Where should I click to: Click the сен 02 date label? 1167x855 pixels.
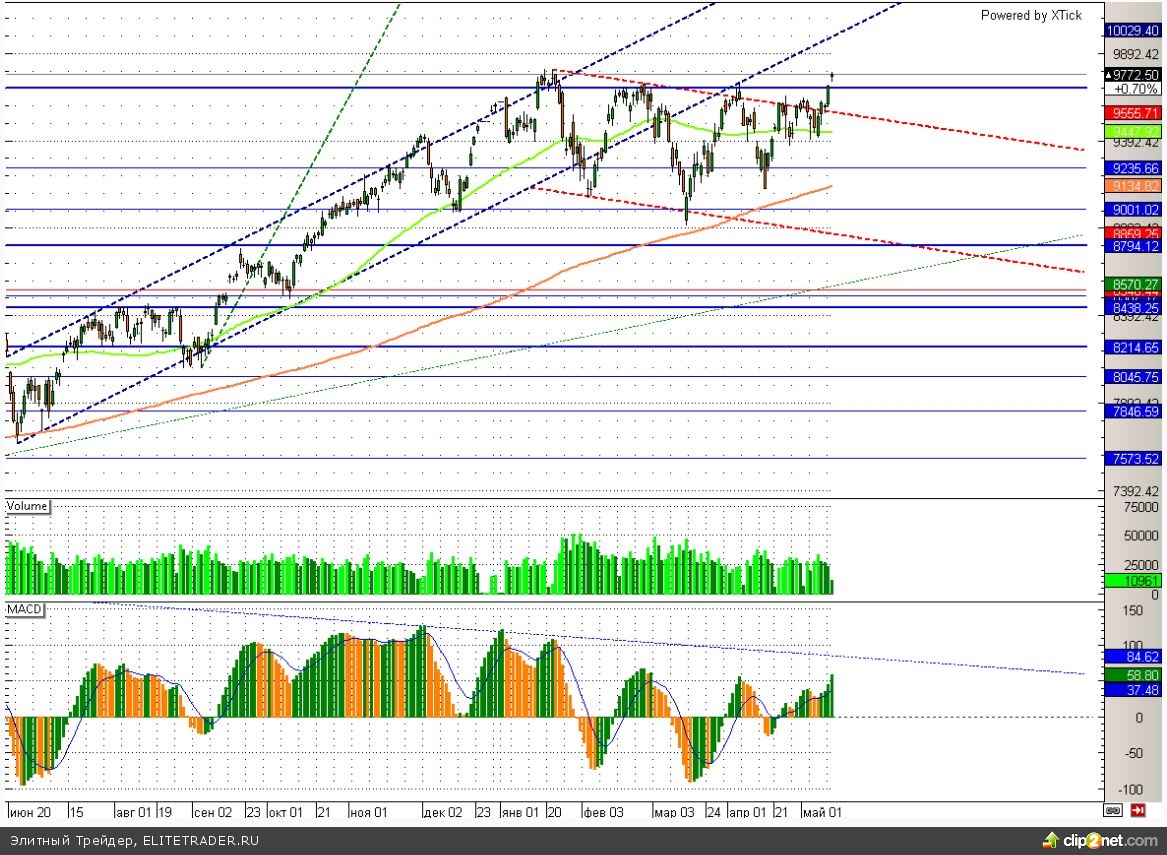point(213,812)
